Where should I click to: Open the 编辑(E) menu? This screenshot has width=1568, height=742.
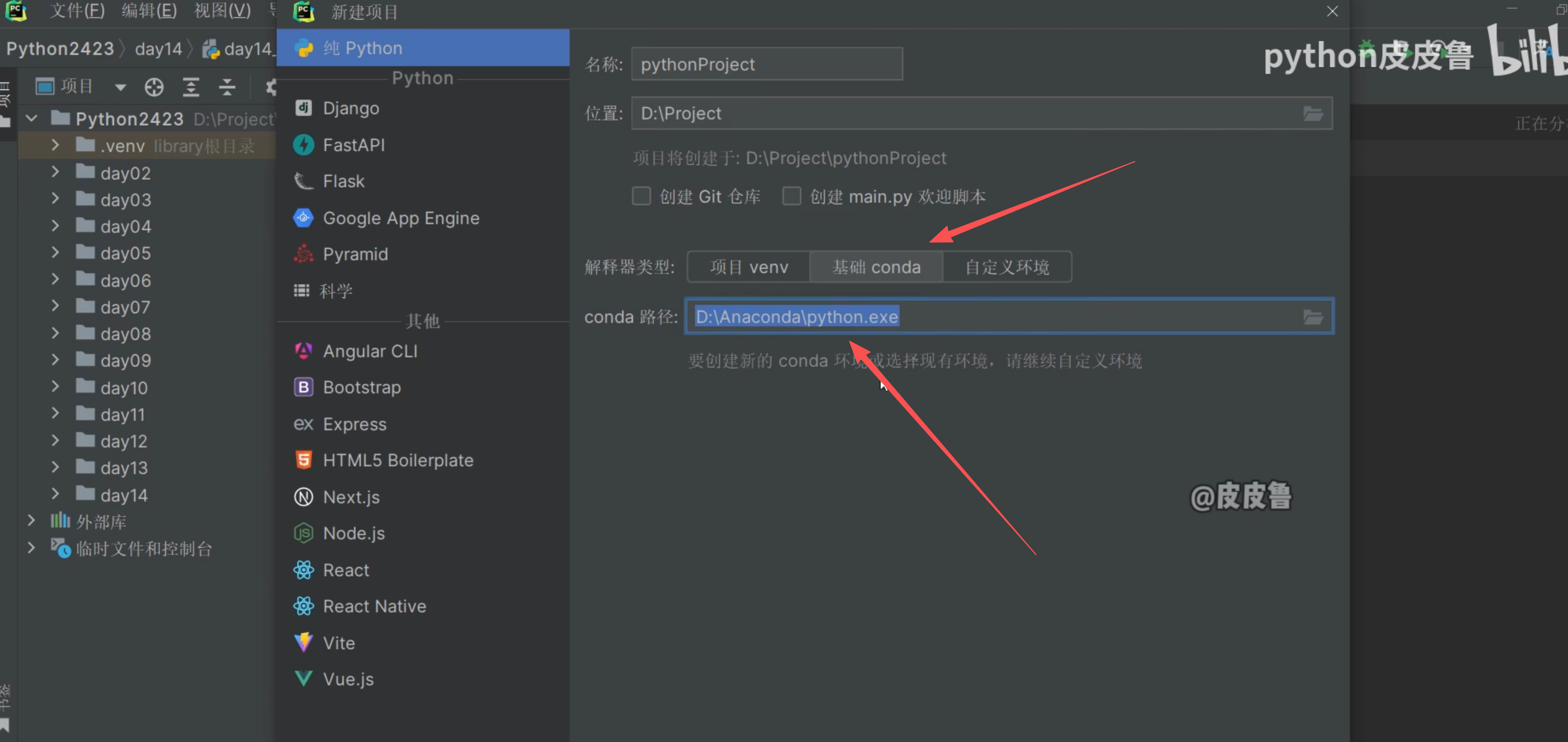(149, 11)
